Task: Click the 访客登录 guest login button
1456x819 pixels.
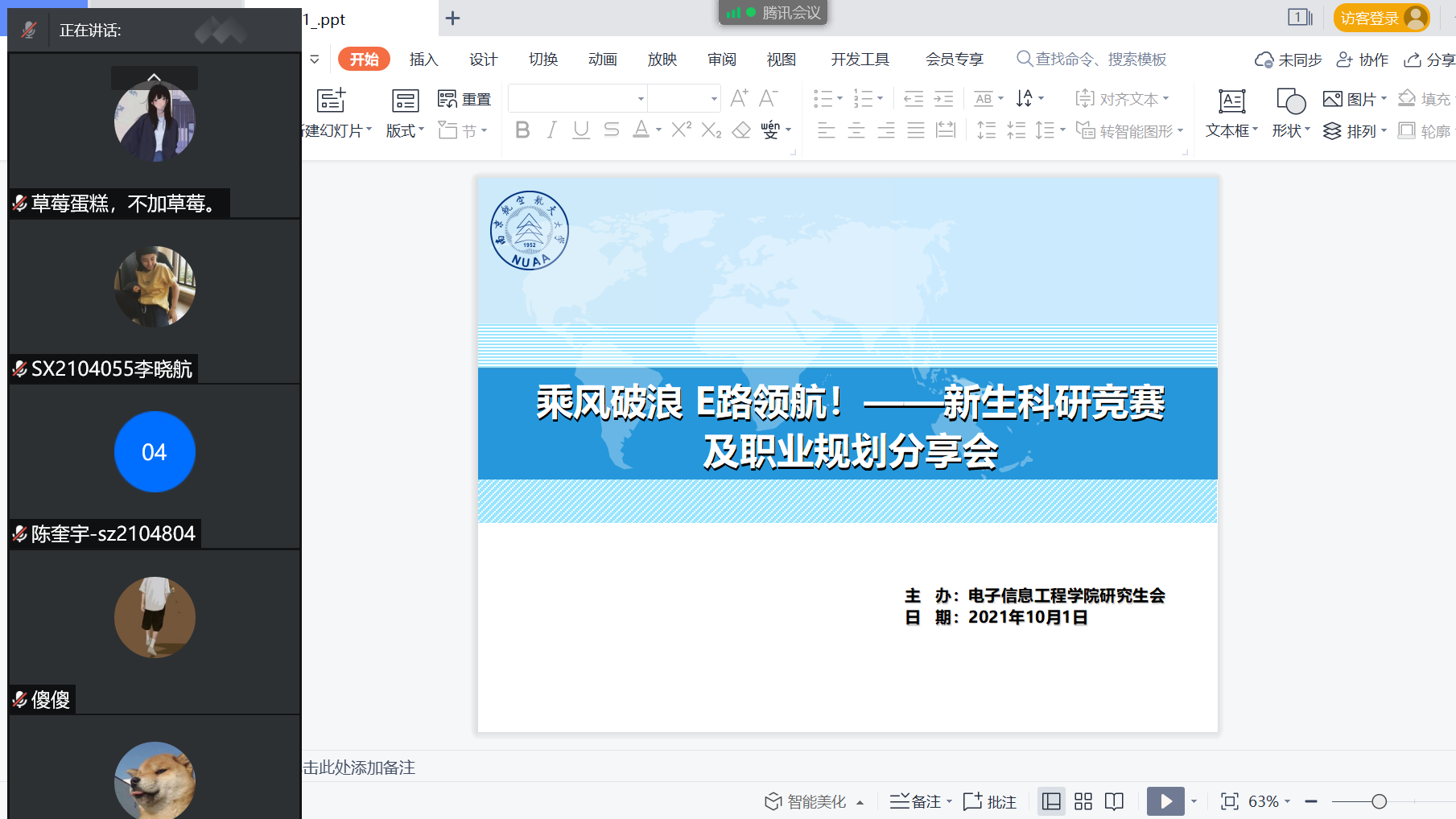Action: 1381,18
